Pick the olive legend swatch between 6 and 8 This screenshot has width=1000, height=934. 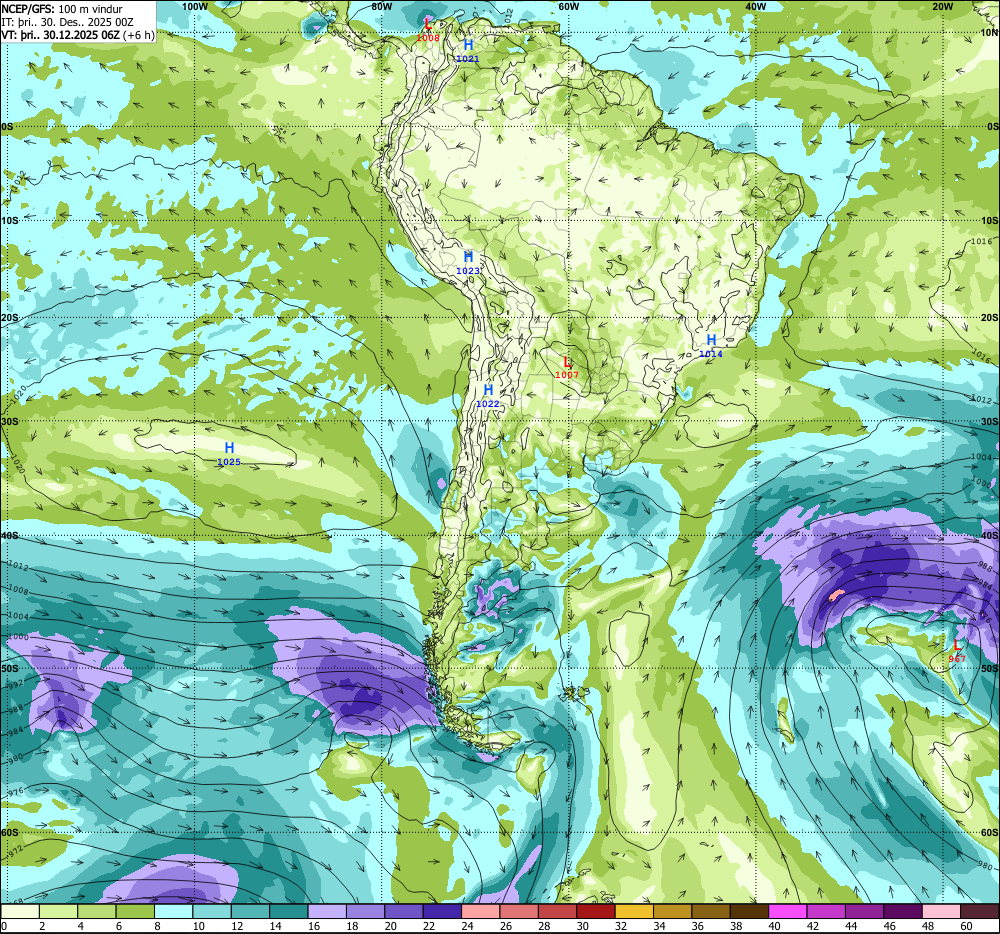pyautogui.click(x=135, y=911)
